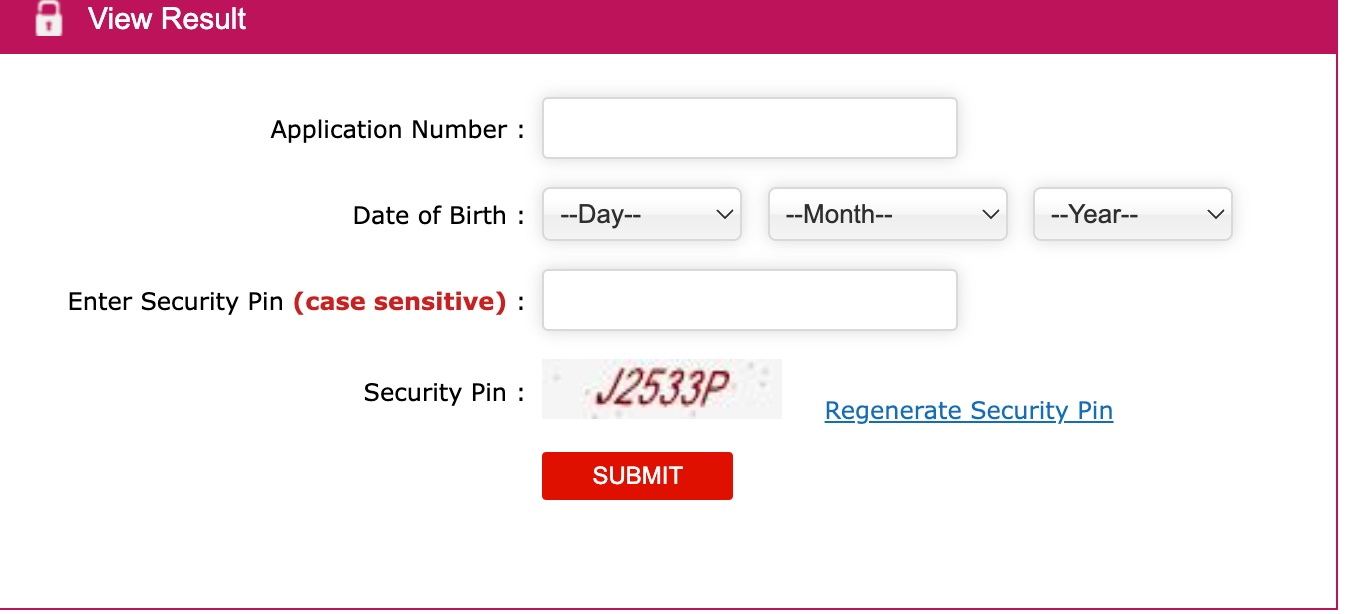Open the Day dropdown
The width and height of the screenshot is (1348, 614).
tap(641, 214)
